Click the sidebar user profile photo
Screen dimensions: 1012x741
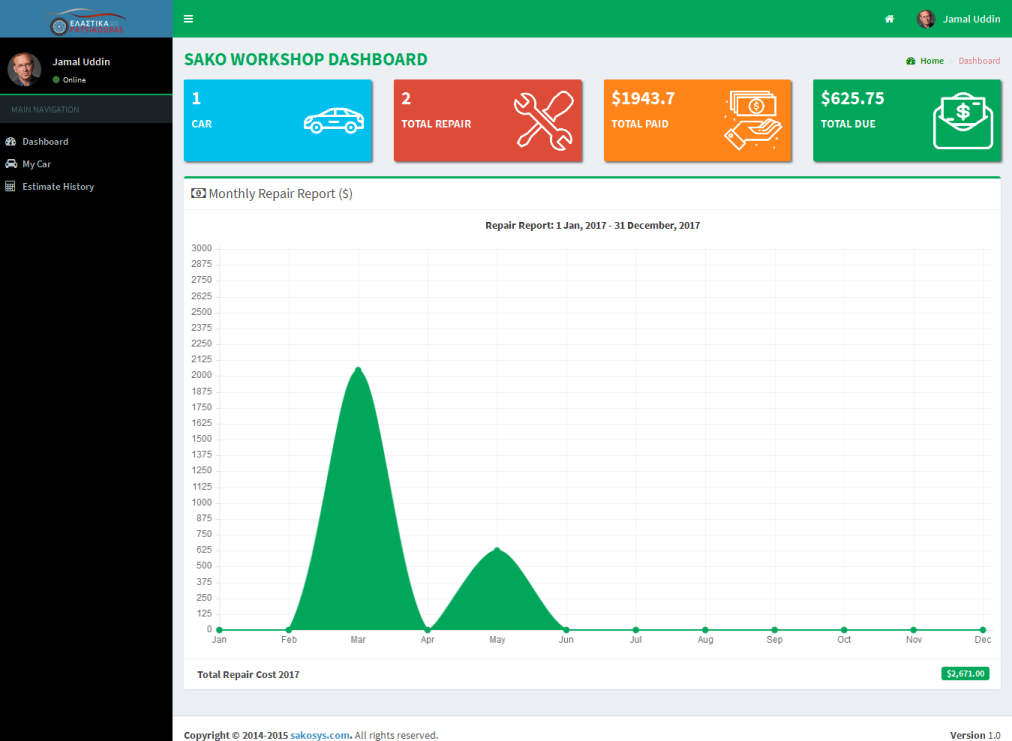(24, 69)
